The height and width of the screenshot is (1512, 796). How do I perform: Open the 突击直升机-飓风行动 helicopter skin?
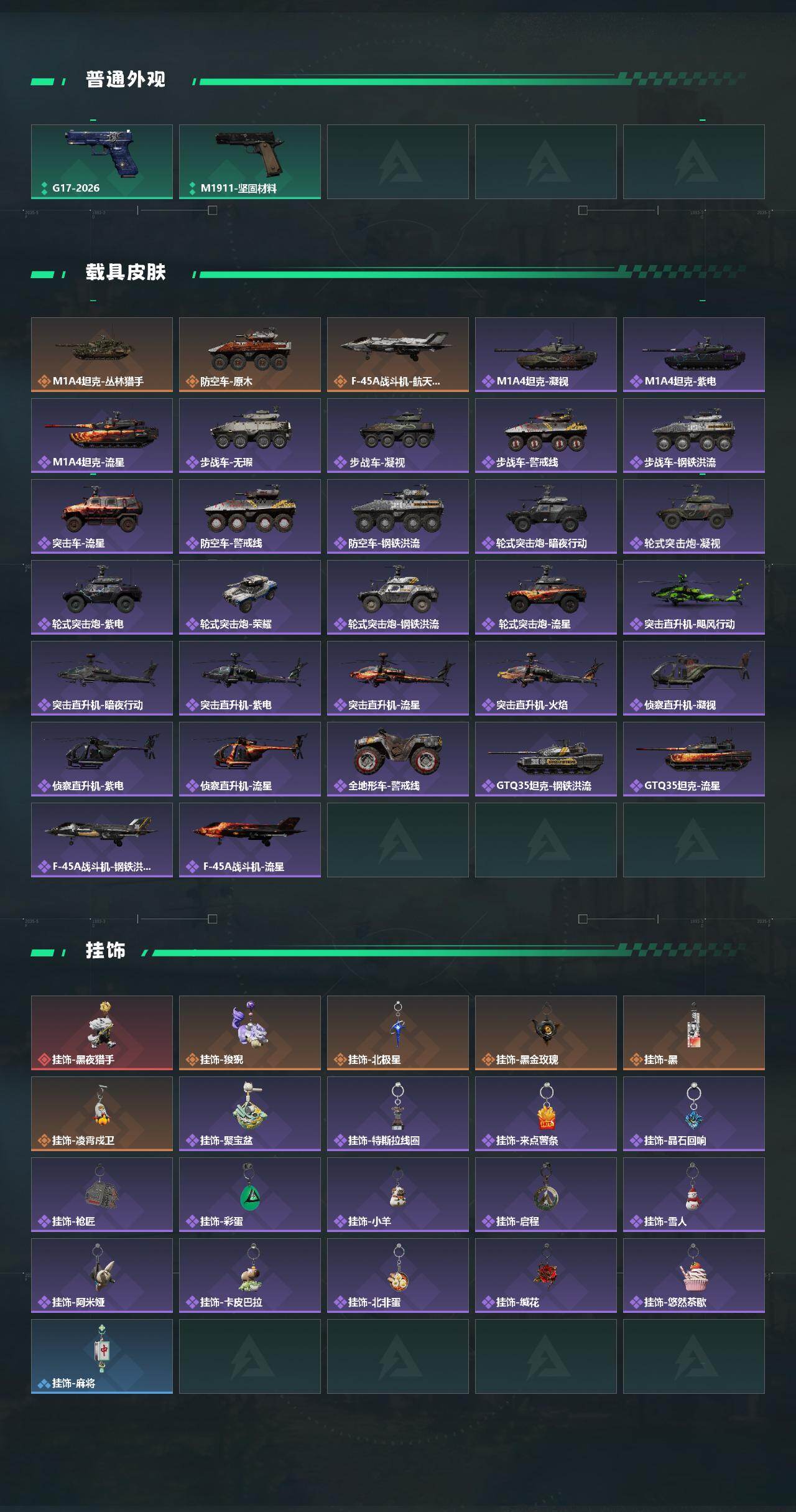694,597
